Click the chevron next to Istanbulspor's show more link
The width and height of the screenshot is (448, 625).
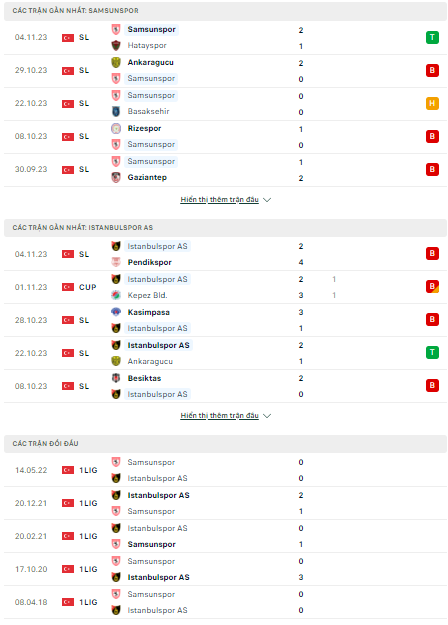coord(267,416)
